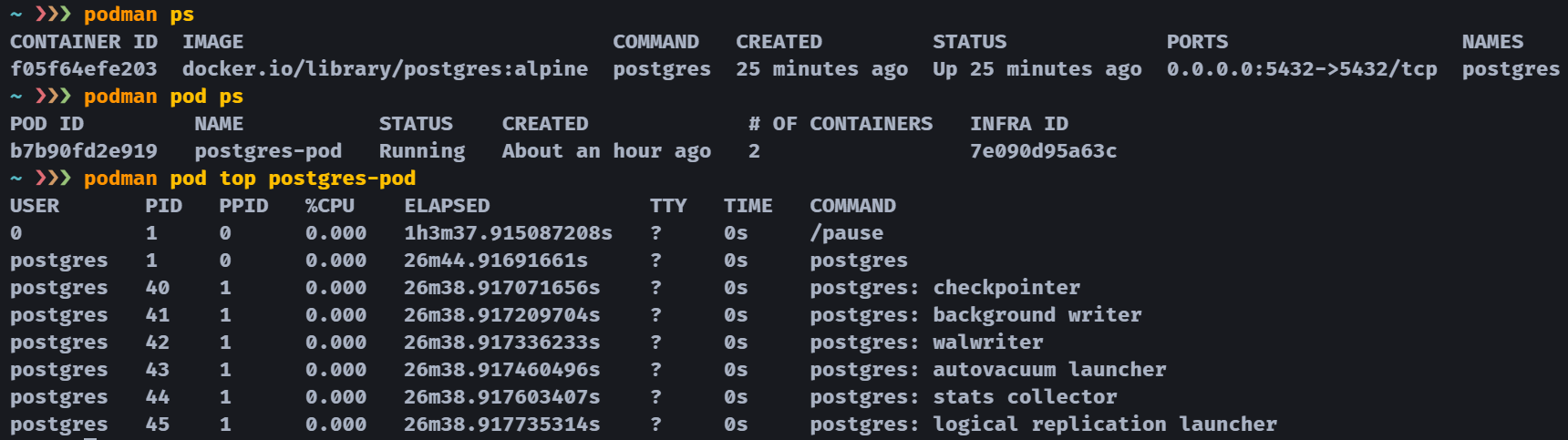Select the logical replication launcher process
Screen dimensions: 1568x440
click(x=1104, y=425)
